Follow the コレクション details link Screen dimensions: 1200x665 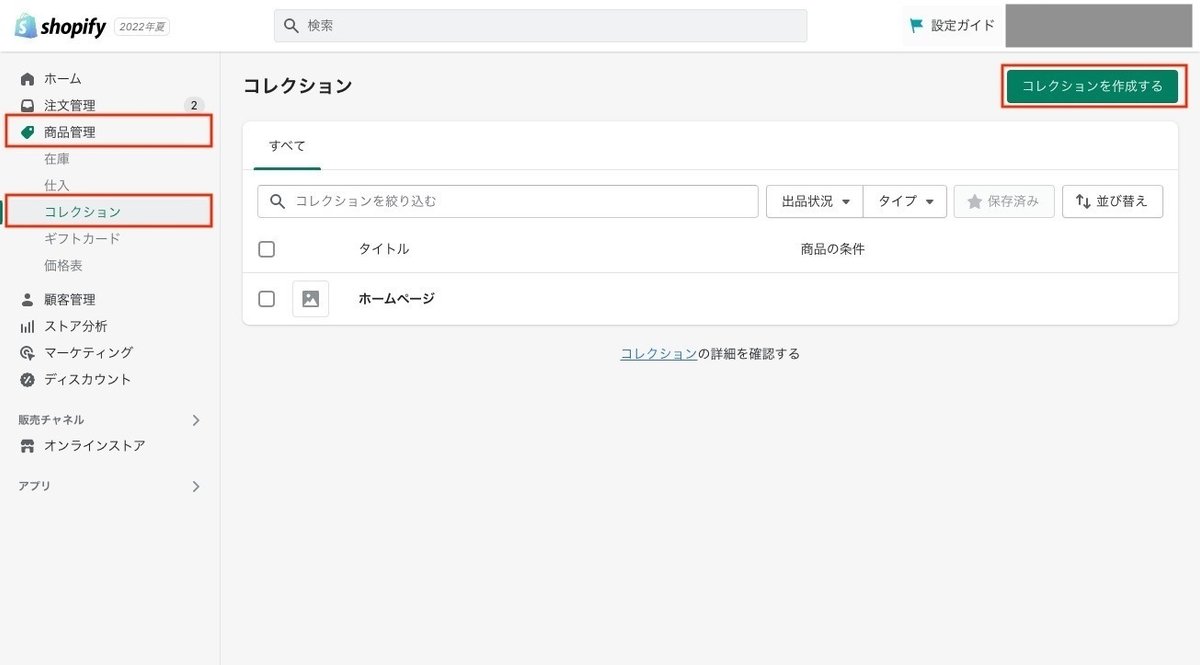659,354
